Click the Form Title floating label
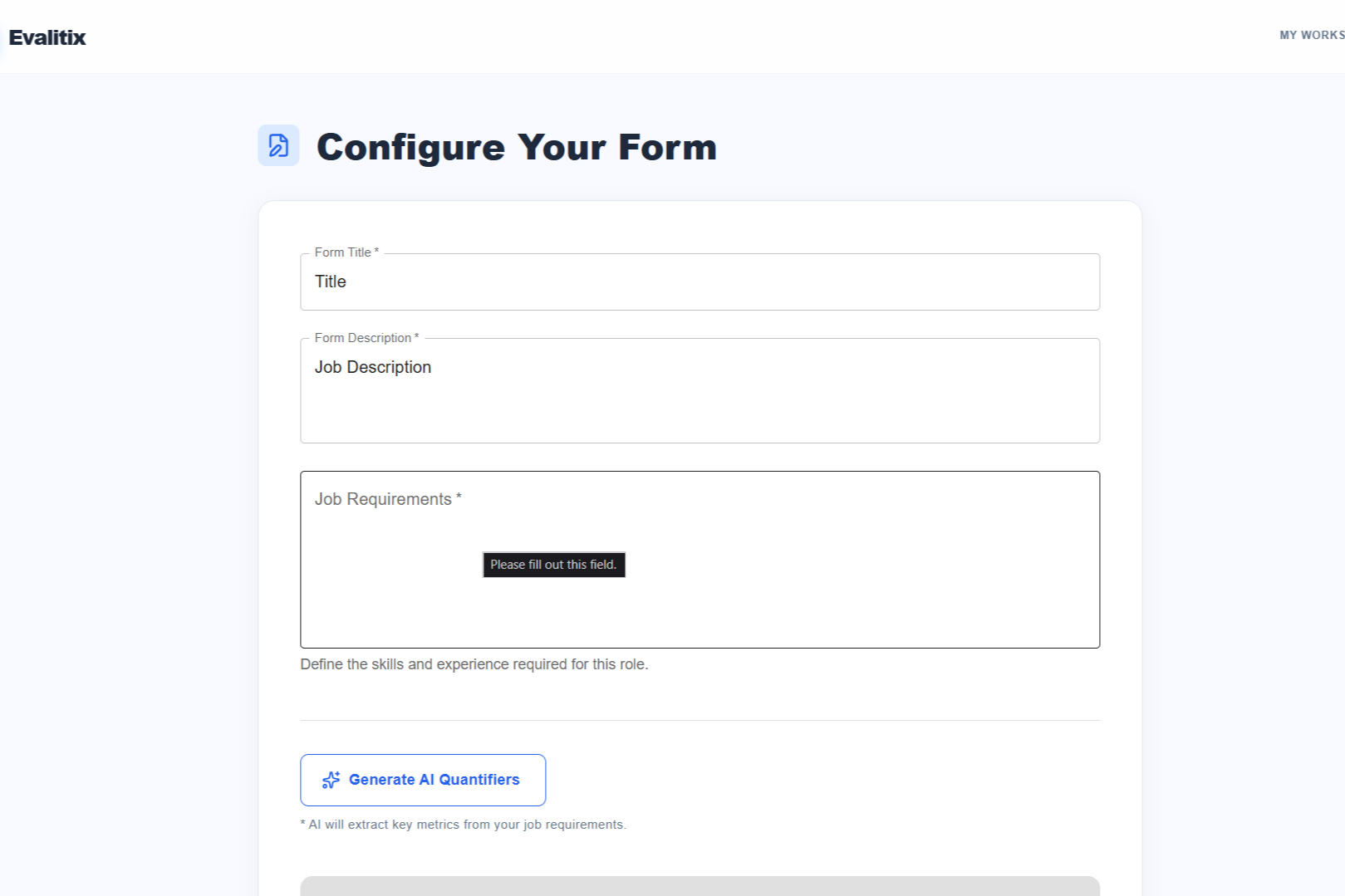This screenshot has height=896, width=1345. (346, 252)
